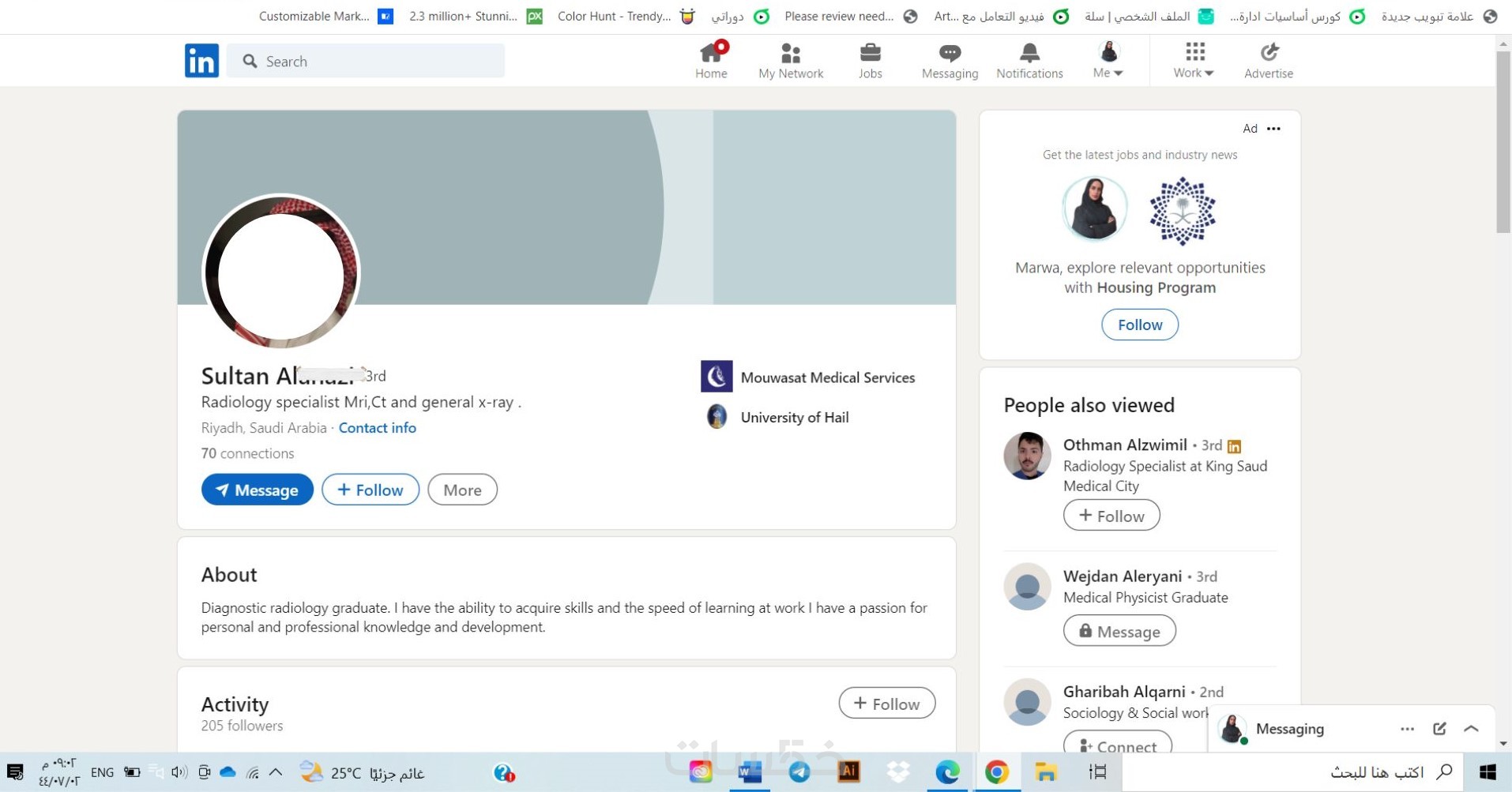View the 70 connections link
The height and width of the screenshot is (792, 1512).
pyautogui.click(x=247, y=453)
